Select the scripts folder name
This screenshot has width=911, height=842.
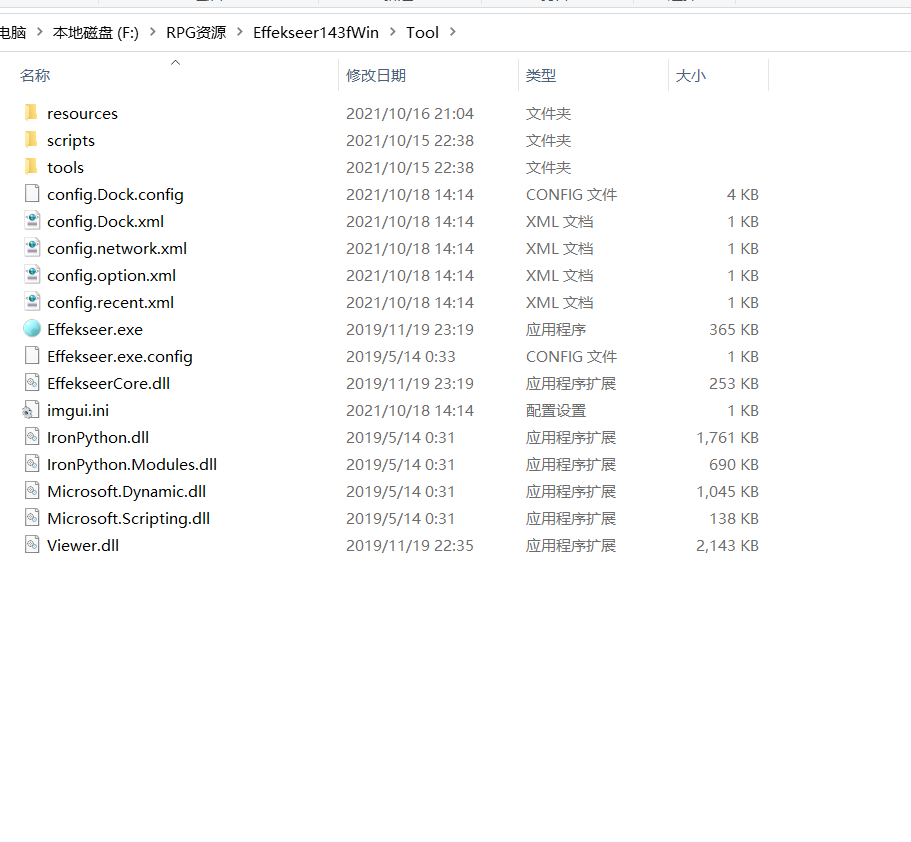click(71, 141)
